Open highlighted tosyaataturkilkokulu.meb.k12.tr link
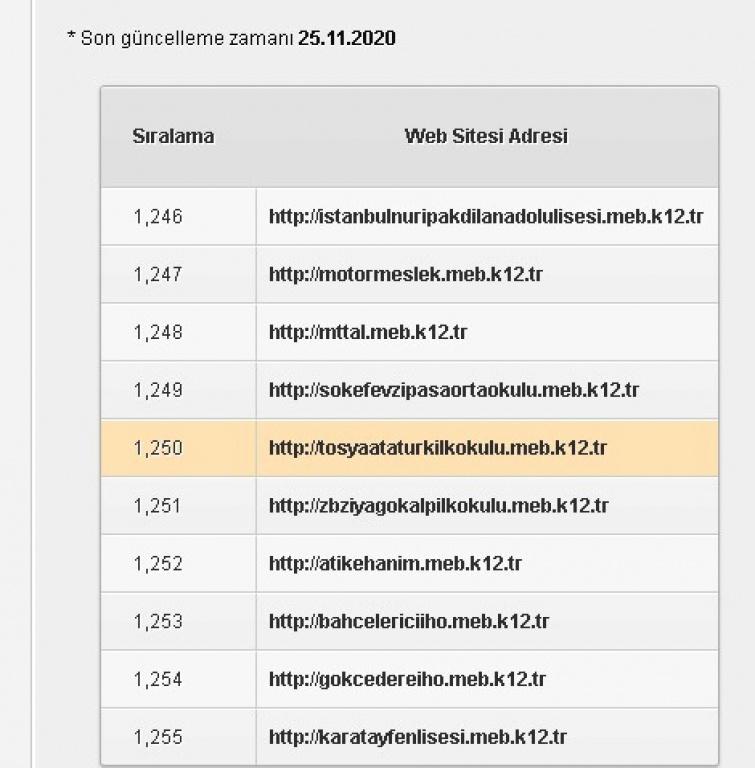 pyautogui.click(x=438, y=448)
